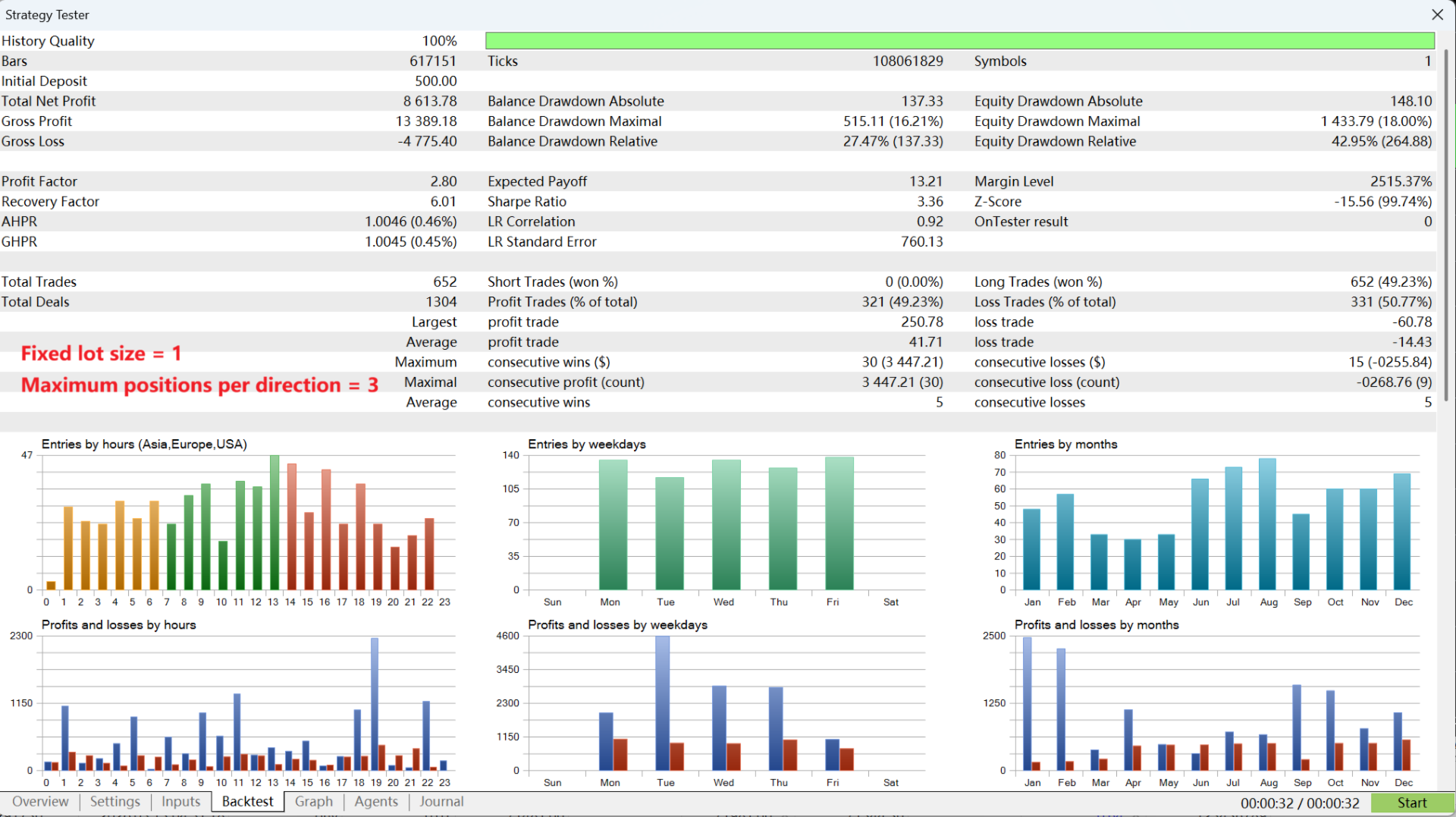Click the vertical scrollbar on the right edge
This screenshot has width=1456, height=817.
1446,228
